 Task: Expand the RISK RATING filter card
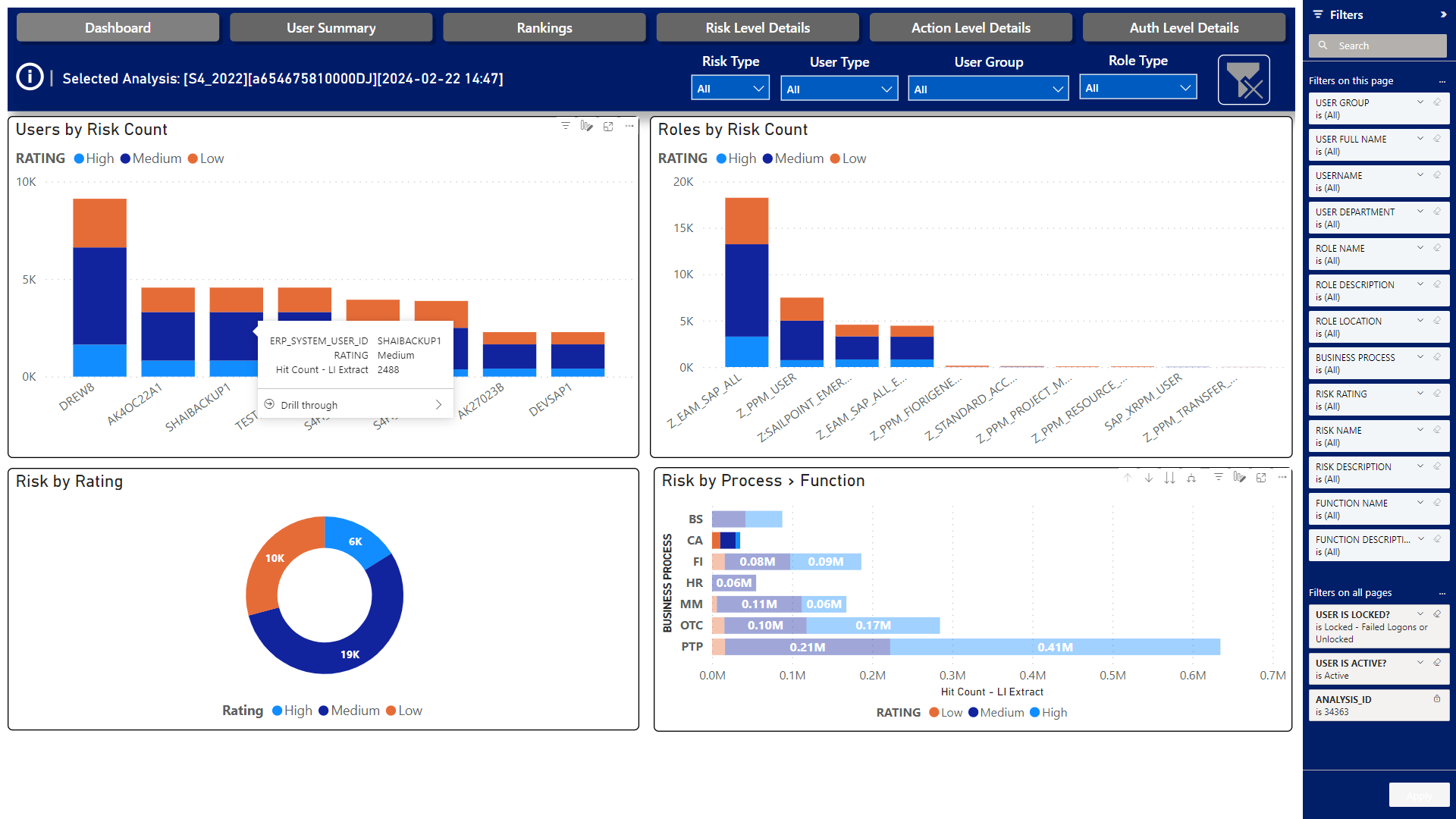pos(1420,394)
